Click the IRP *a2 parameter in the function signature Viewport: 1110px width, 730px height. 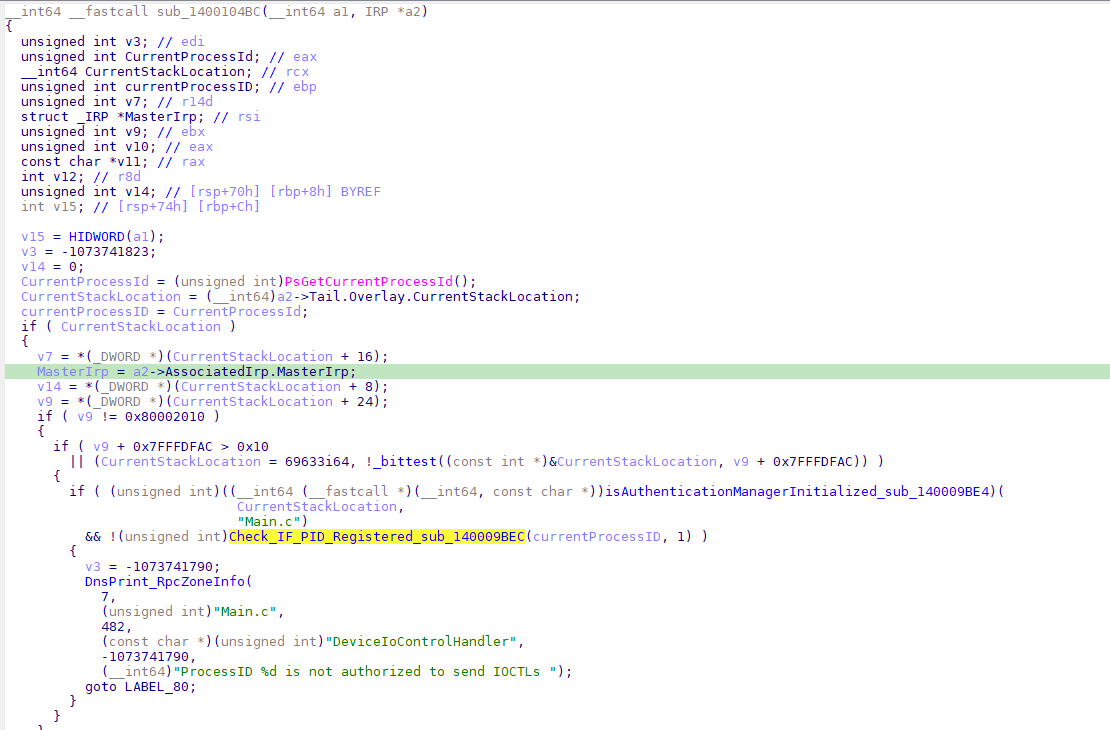(x=392, y=11)
